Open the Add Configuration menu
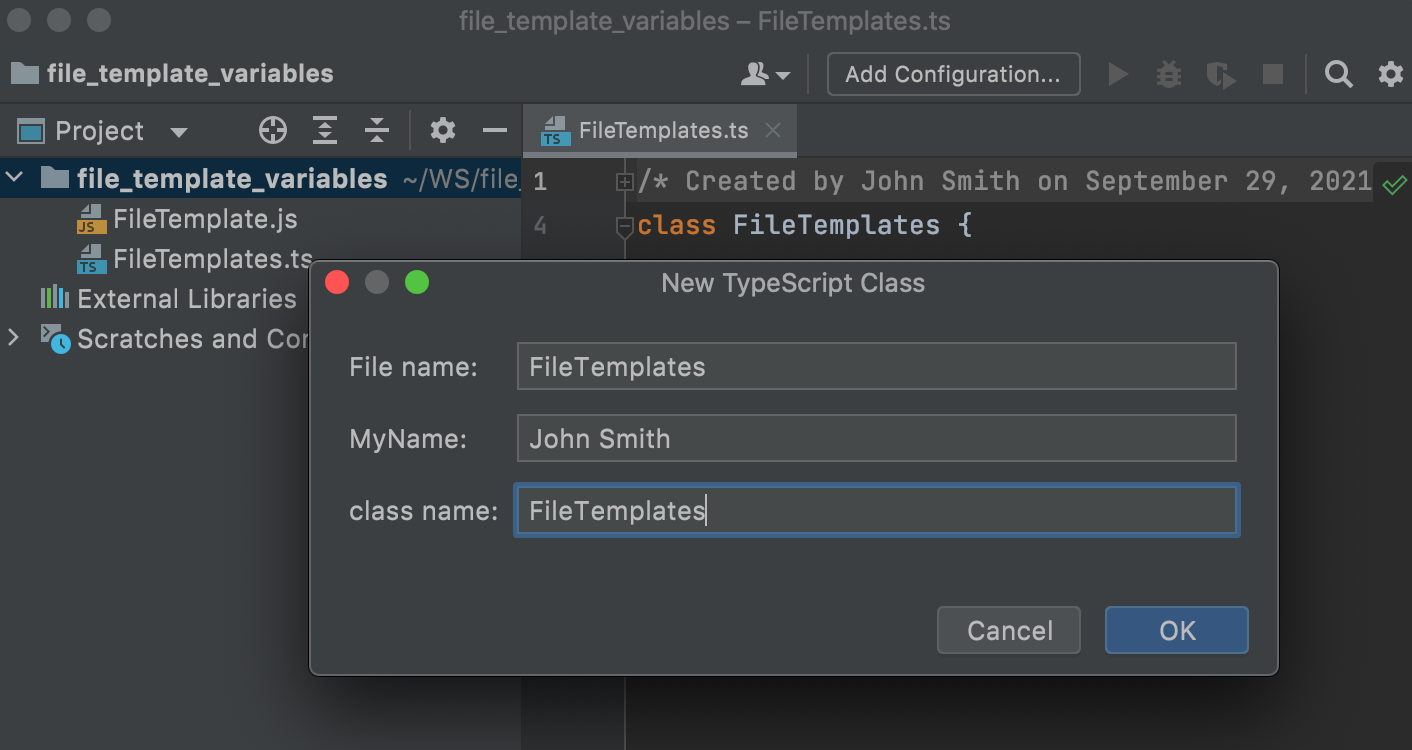 (x=952, y=74)
